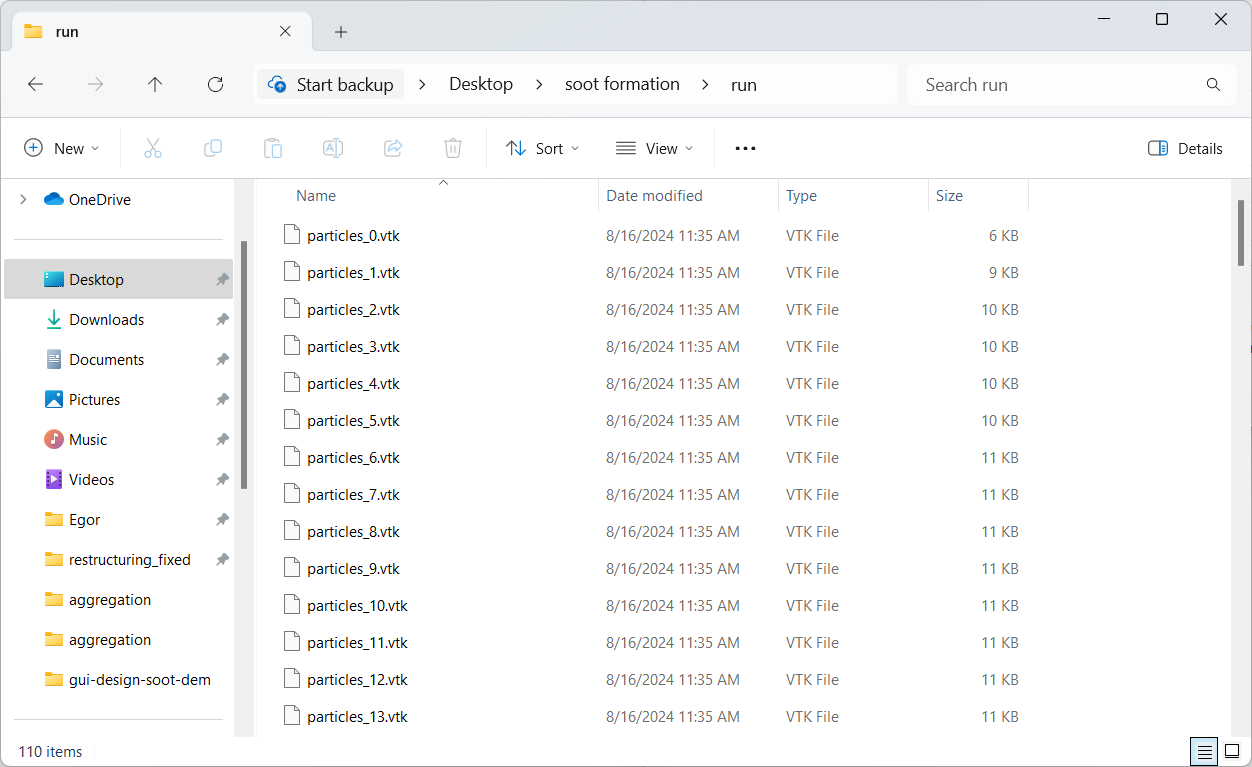Click the Videos icon in sidebar
Screen dimensions: 1252x767
click(54, 479)
